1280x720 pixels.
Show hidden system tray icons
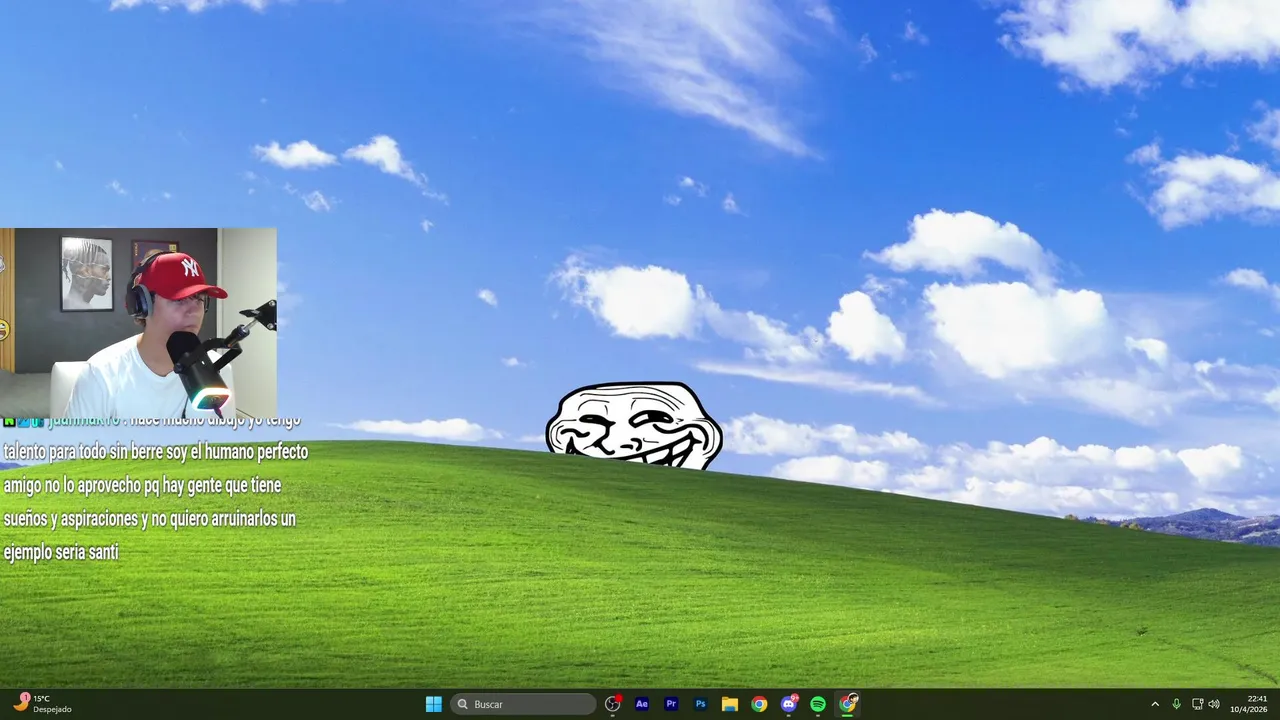pos(1155,704)
